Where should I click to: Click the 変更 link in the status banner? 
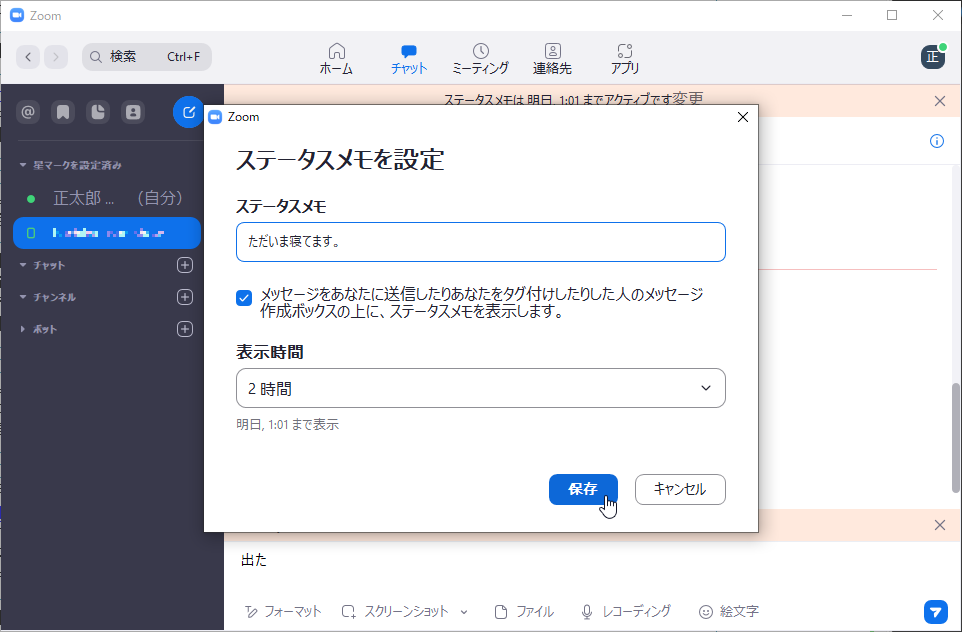[x=689, y=99]
